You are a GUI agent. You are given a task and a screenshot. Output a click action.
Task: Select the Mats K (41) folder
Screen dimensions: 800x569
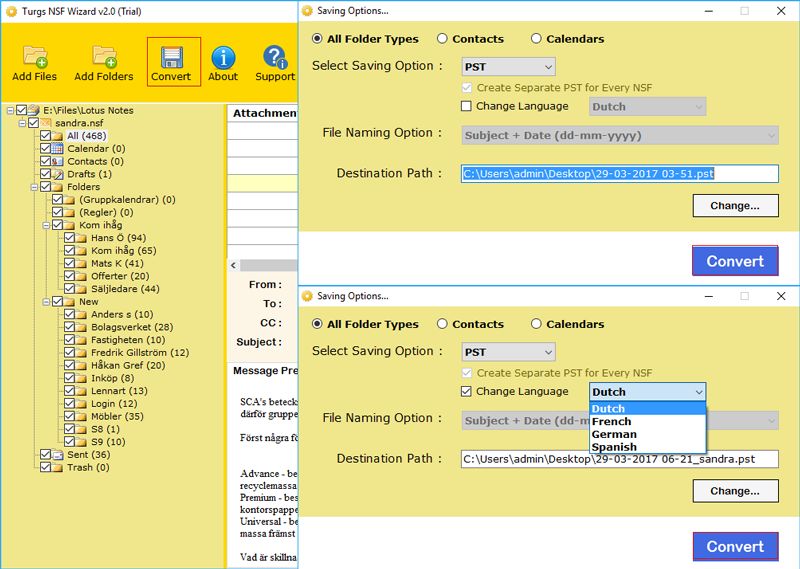pos(117,263)
